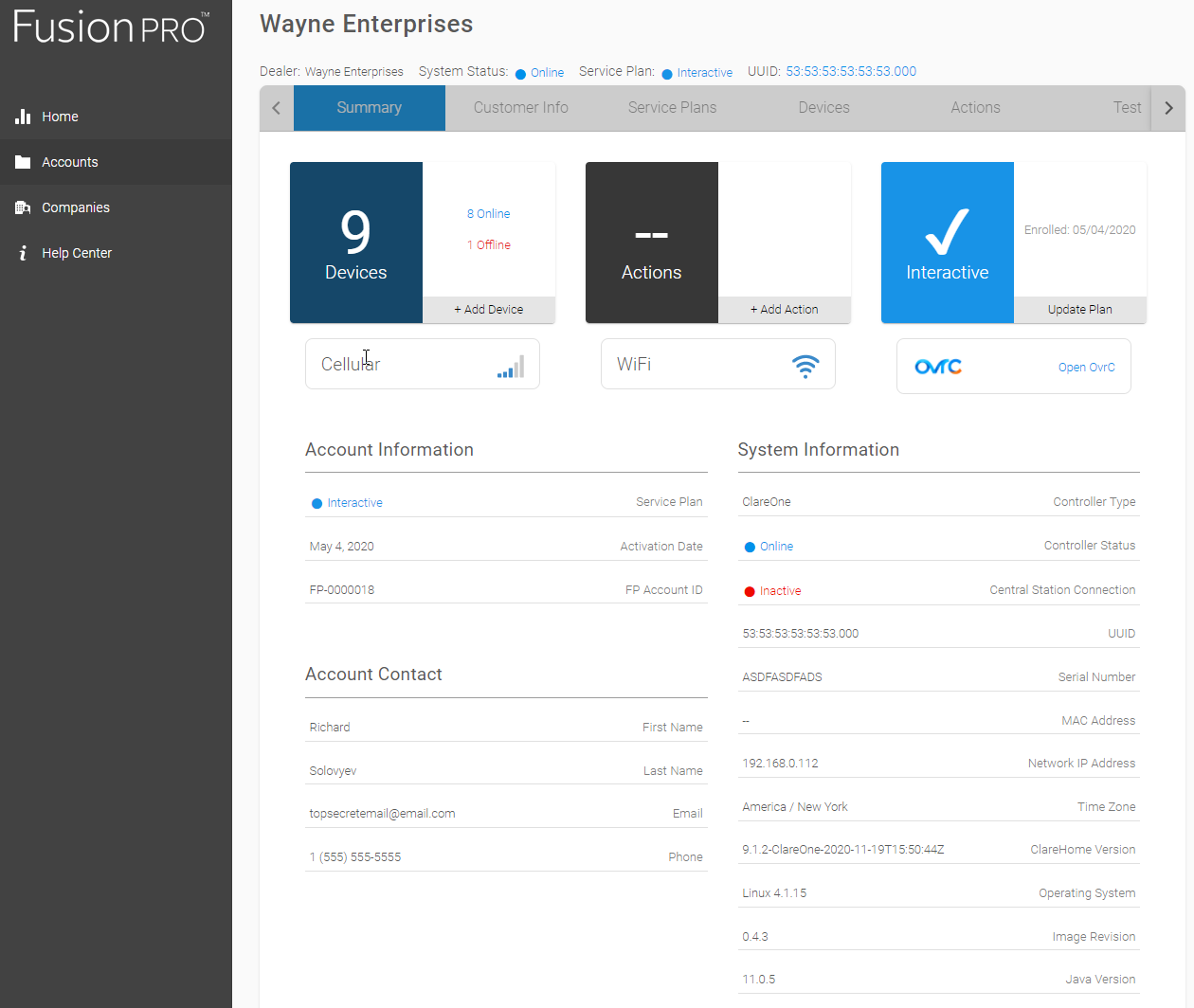Click the last name Solovyev

click(334, 771)
